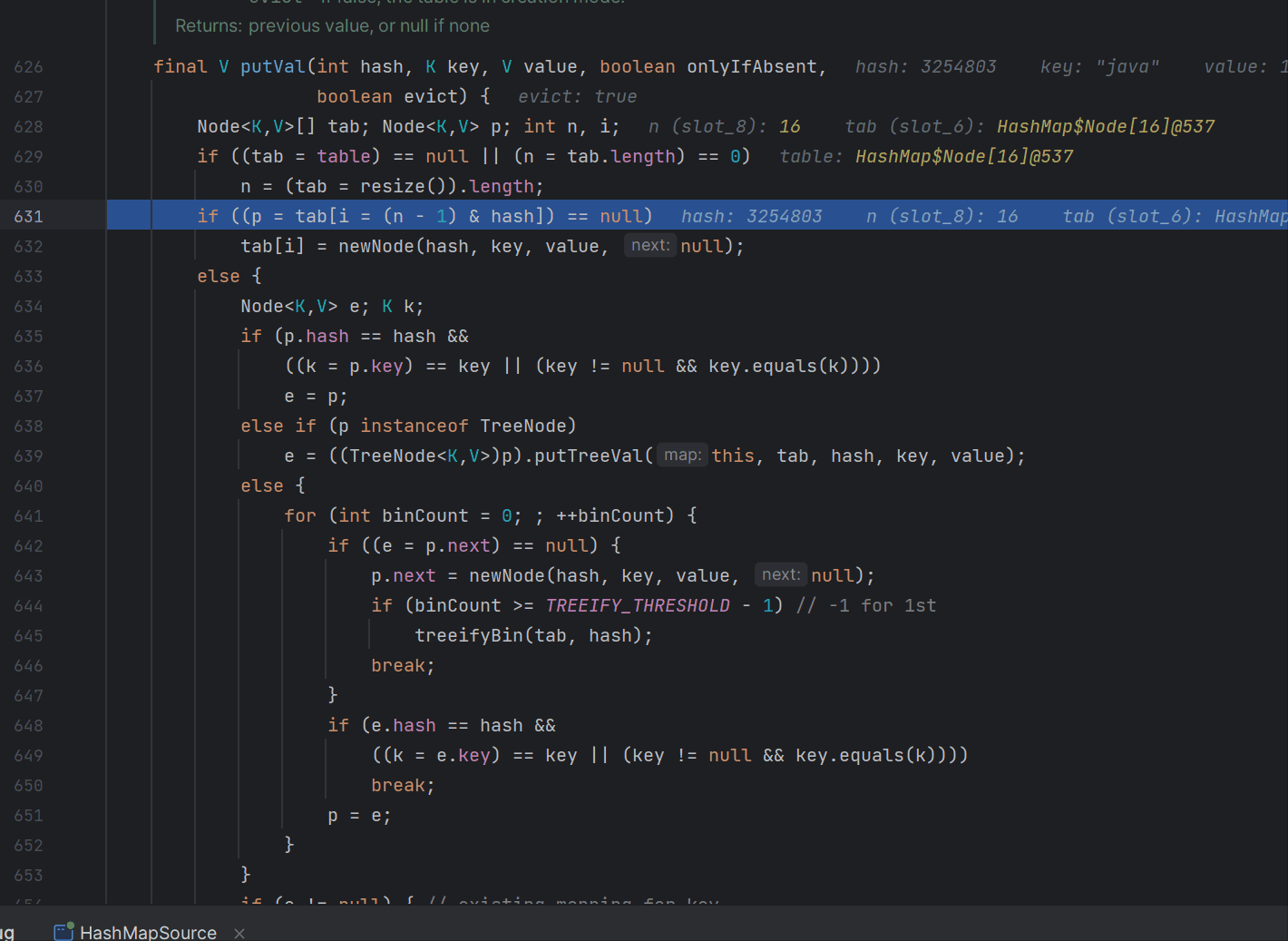Click 'tab.length' on line 629
Screen dimensions: 1288x941
click(621, 156)
